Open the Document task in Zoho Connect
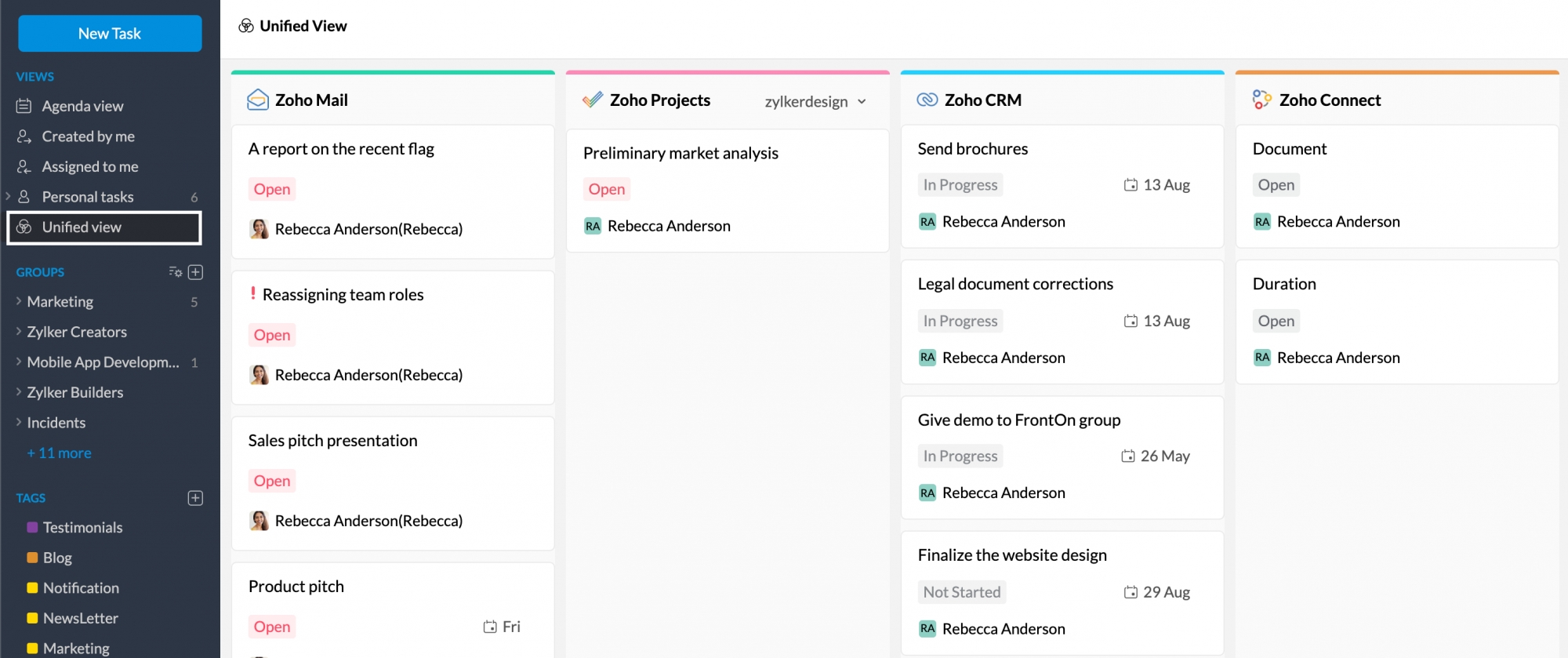 point(1397,186)
